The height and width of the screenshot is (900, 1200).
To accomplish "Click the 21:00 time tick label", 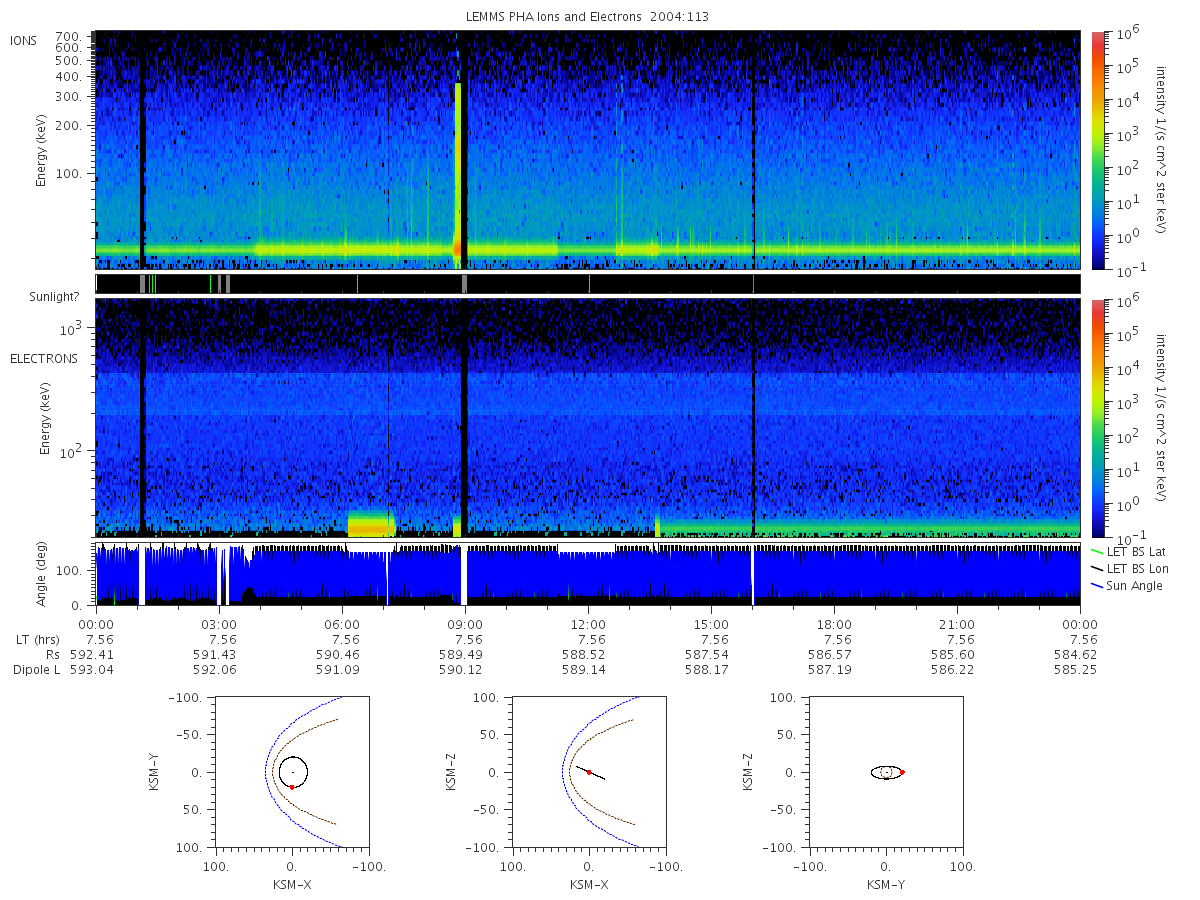I will click(957, 624).
